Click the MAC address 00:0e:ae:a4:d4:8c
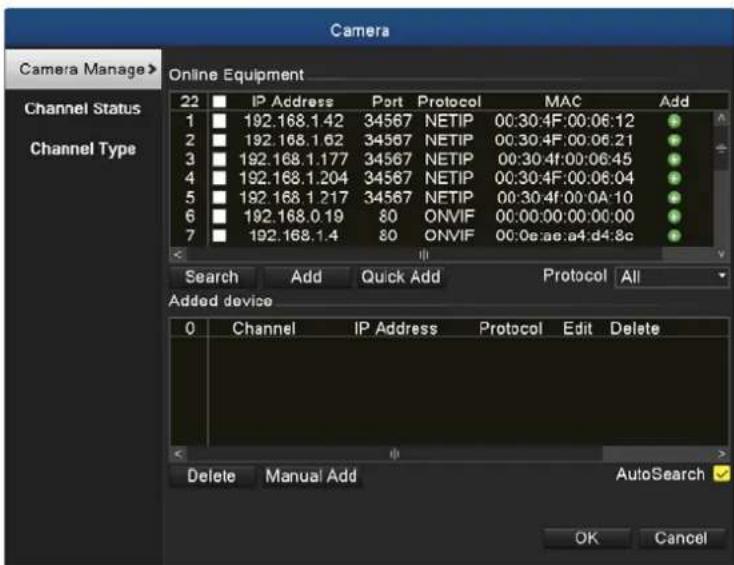Image resolution: width=734 pixels, height=565 pixels. click(x=565, y=235)
